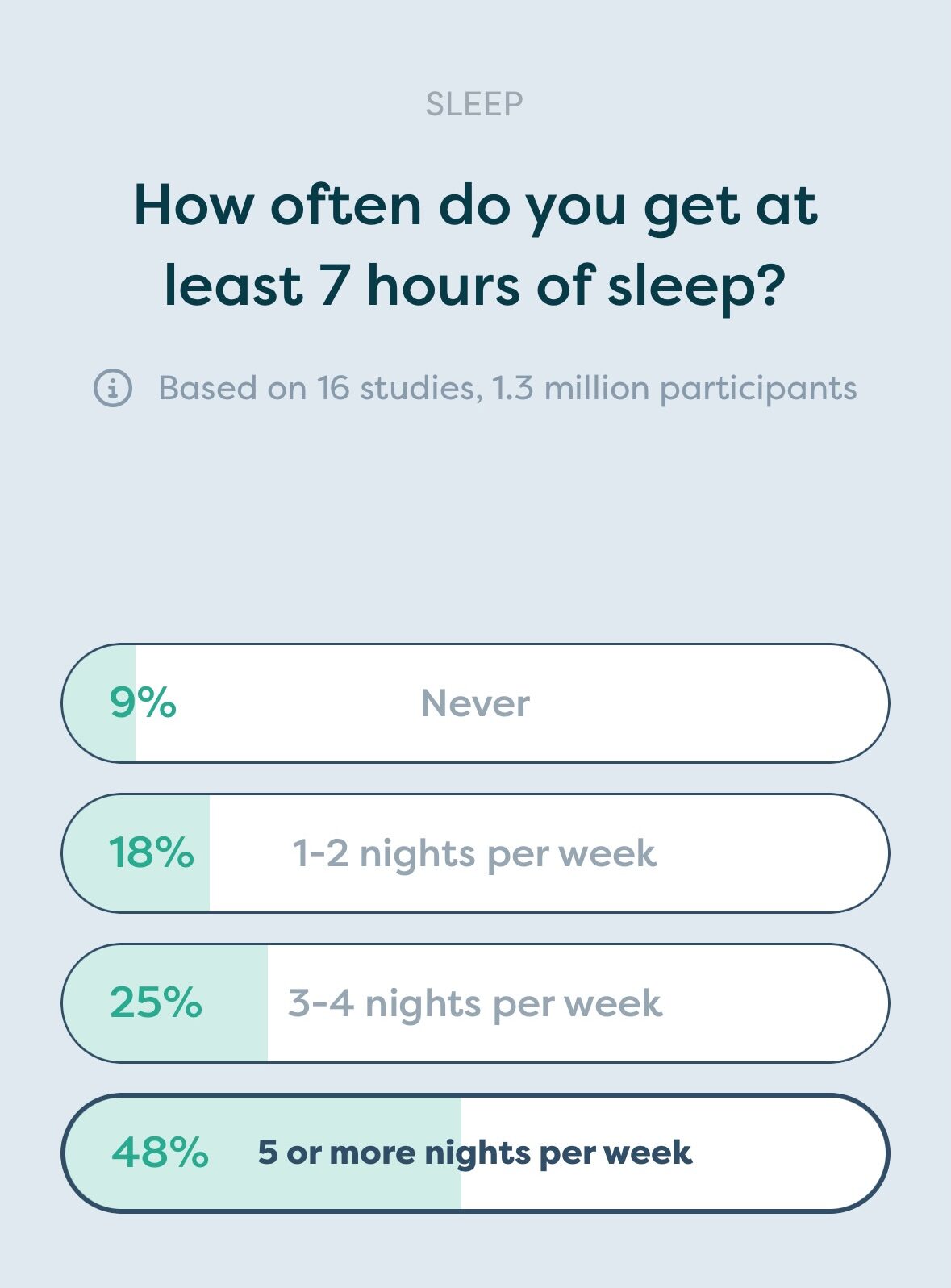
Task: Click the 18% percentage label
Action: tap(152, 853)
